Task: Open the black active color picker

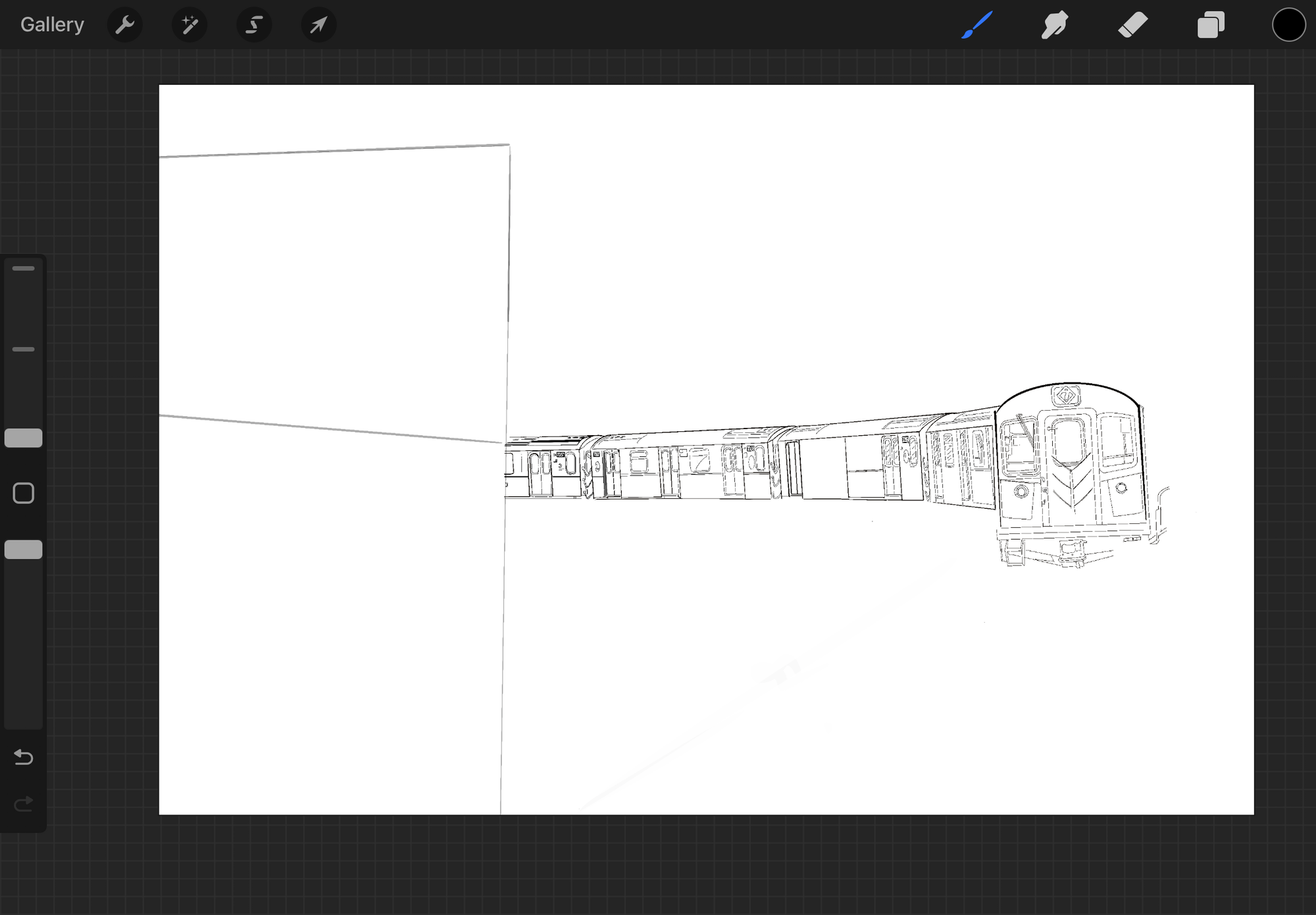Action: click(1288, 25)
